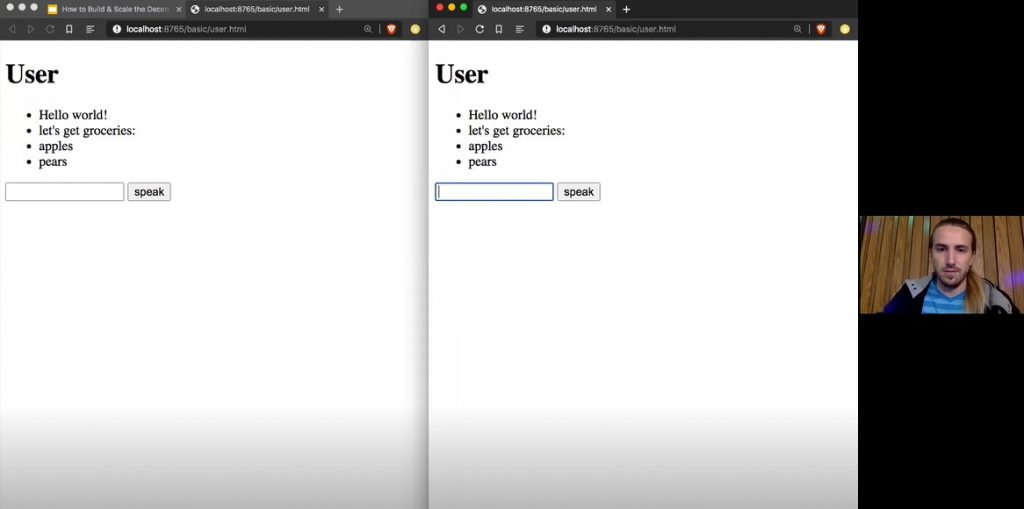Viewport: 1024px width, 509px height.
Task: Click bookmark icon in left browser window
Action: click(69, 29)
